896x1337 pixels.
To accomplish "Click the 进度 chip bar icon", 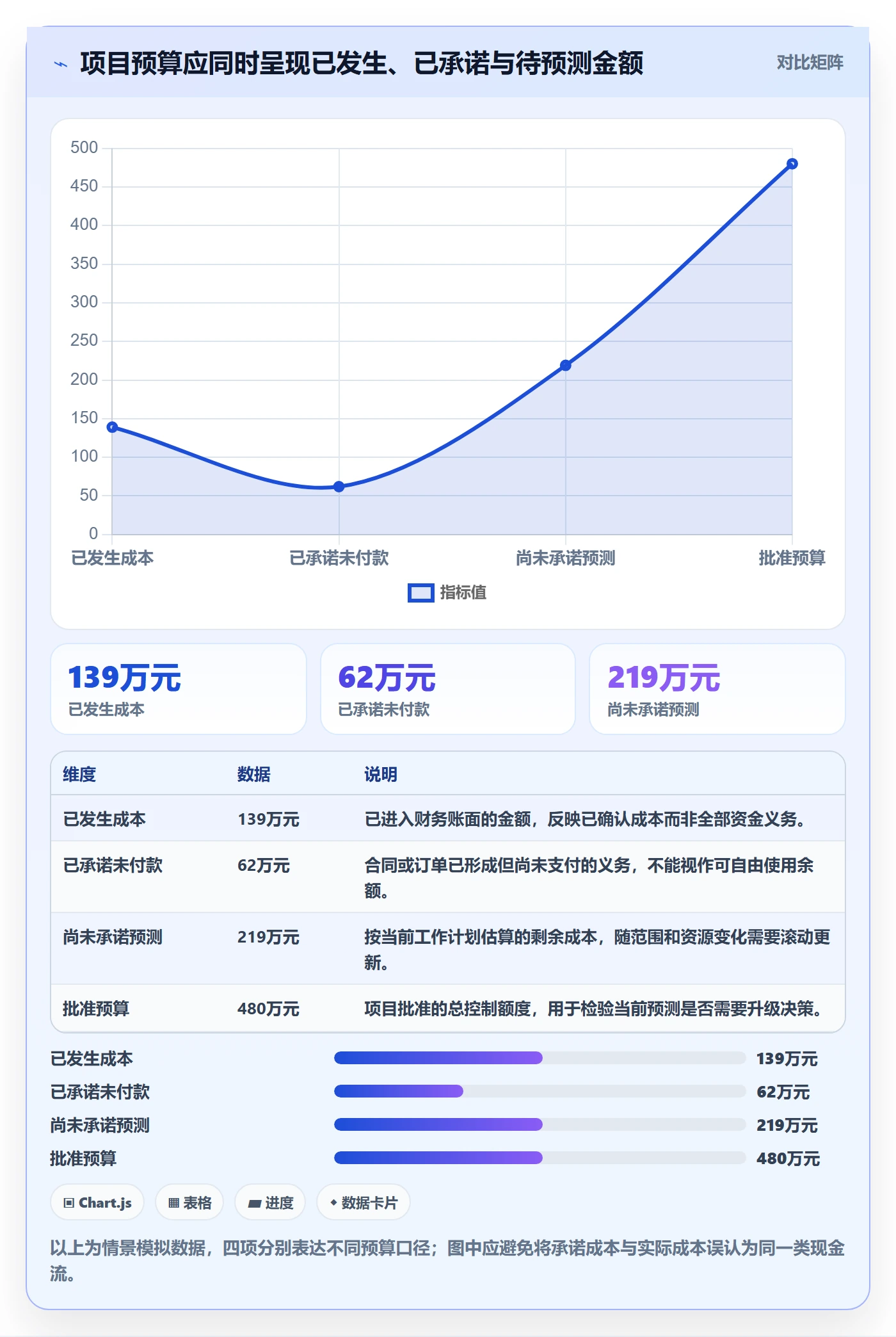I will 254,1204.
